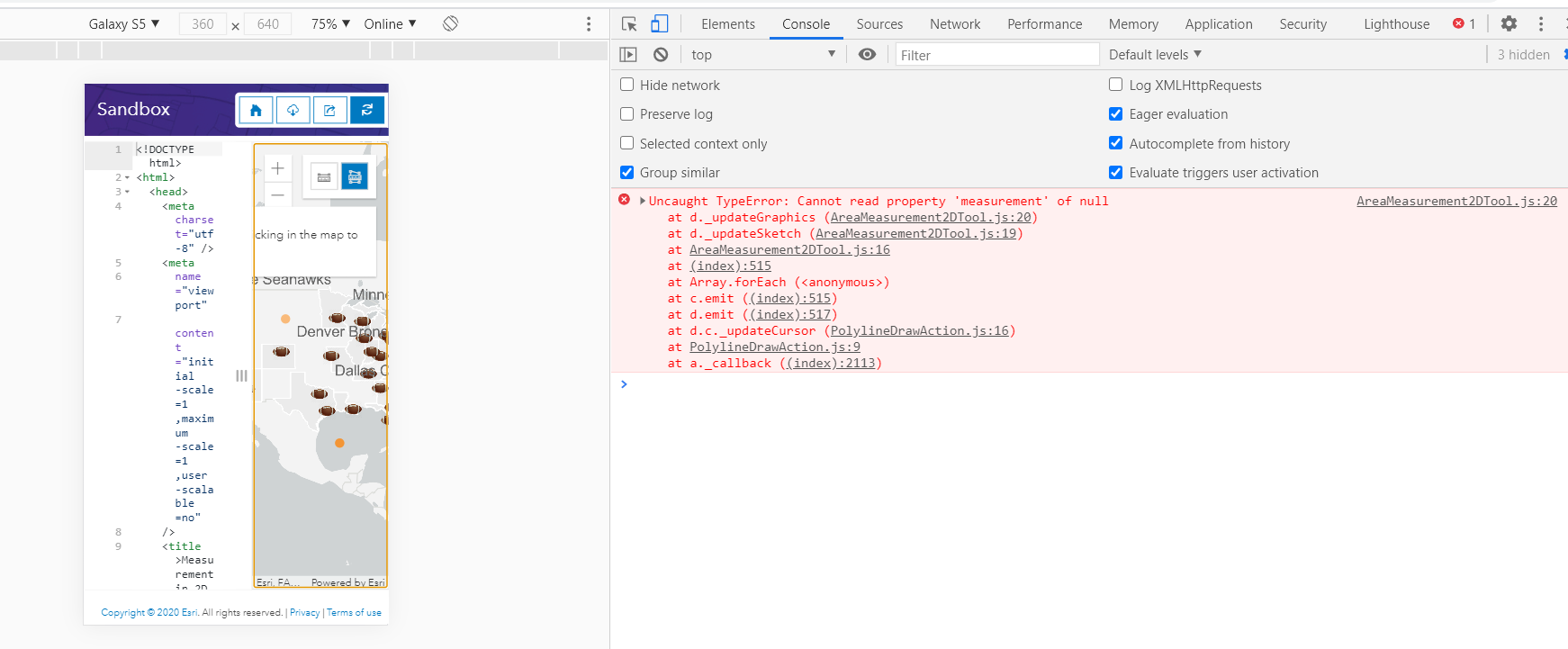The height and width of the screenshot is (649, 1568).
Task: Open the Application tab
Action: (x=1219, y=24)
